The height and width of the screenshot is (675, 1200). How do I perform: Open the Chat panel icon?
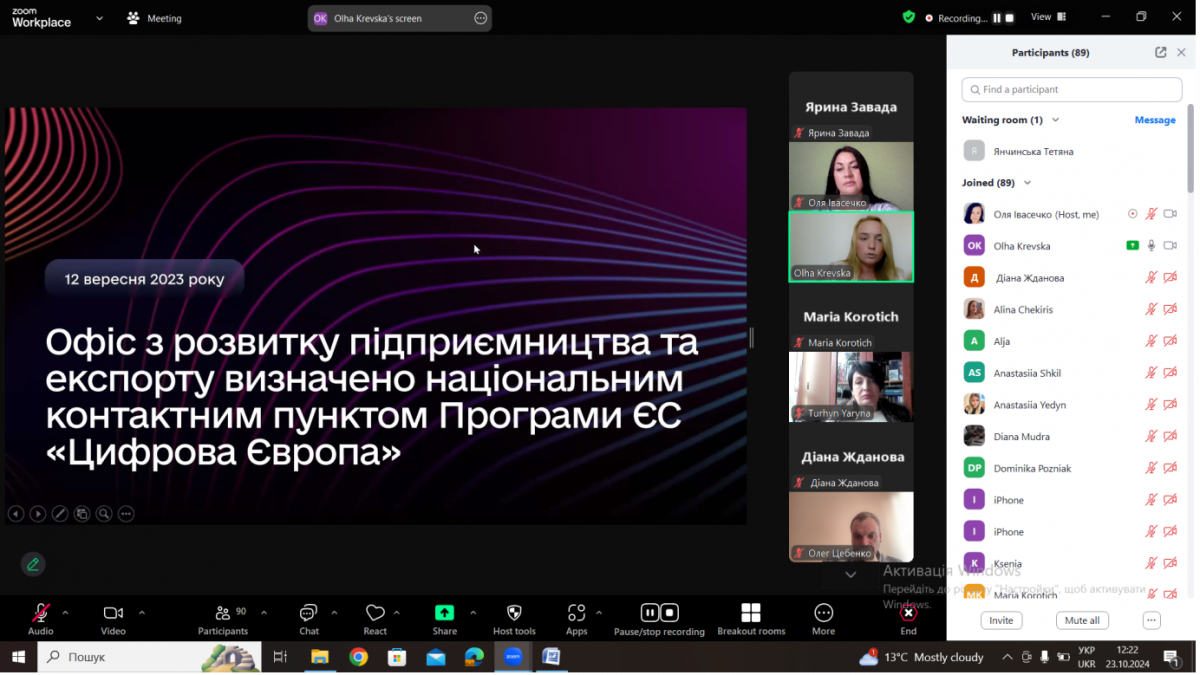[x=309, y=613]
